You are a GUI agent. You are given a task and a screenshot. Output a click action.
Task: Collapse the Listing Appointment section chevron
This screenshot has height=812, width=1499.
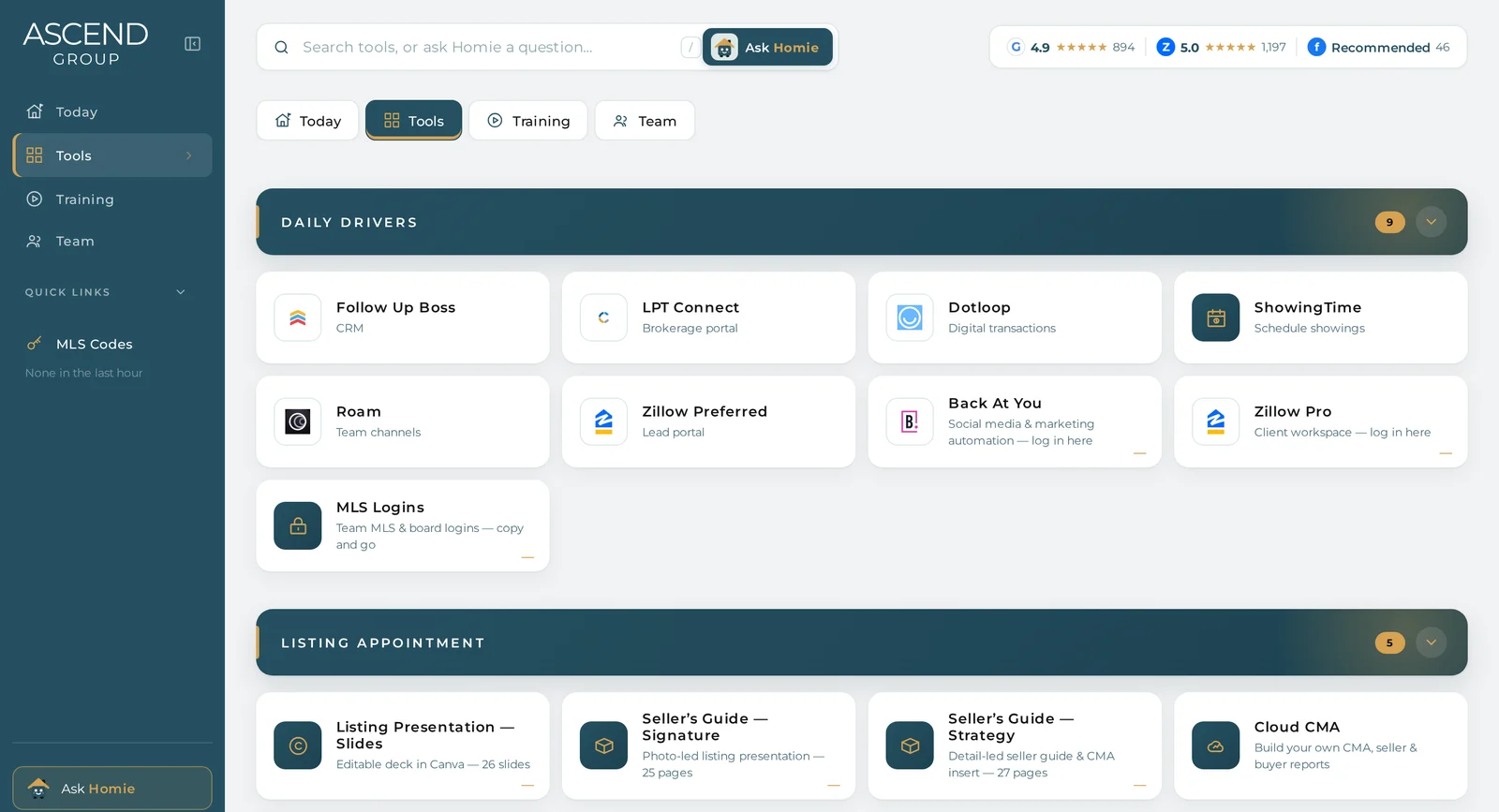pyautogui.click(x=1431, y=642)
